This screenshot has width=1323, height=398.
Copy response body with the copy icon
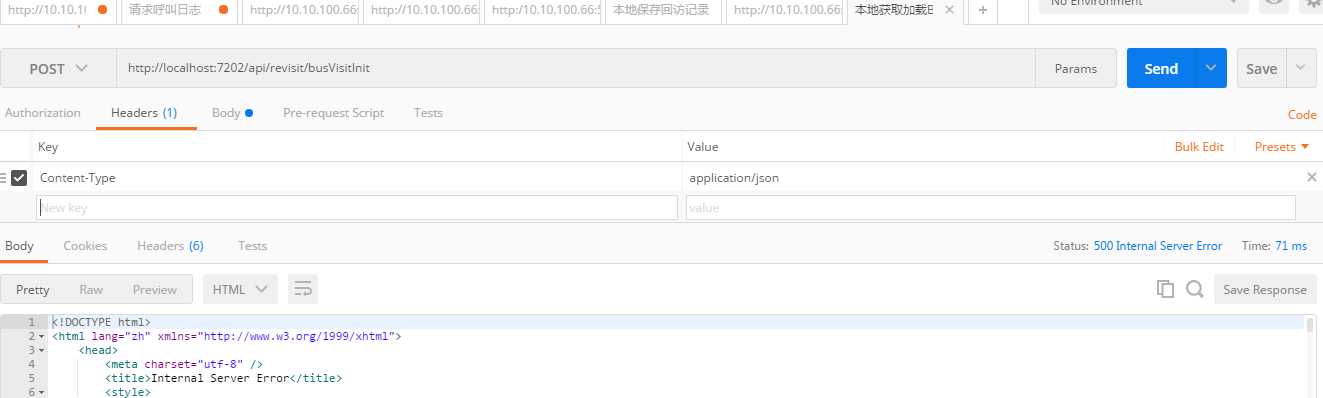(1165, 289)
